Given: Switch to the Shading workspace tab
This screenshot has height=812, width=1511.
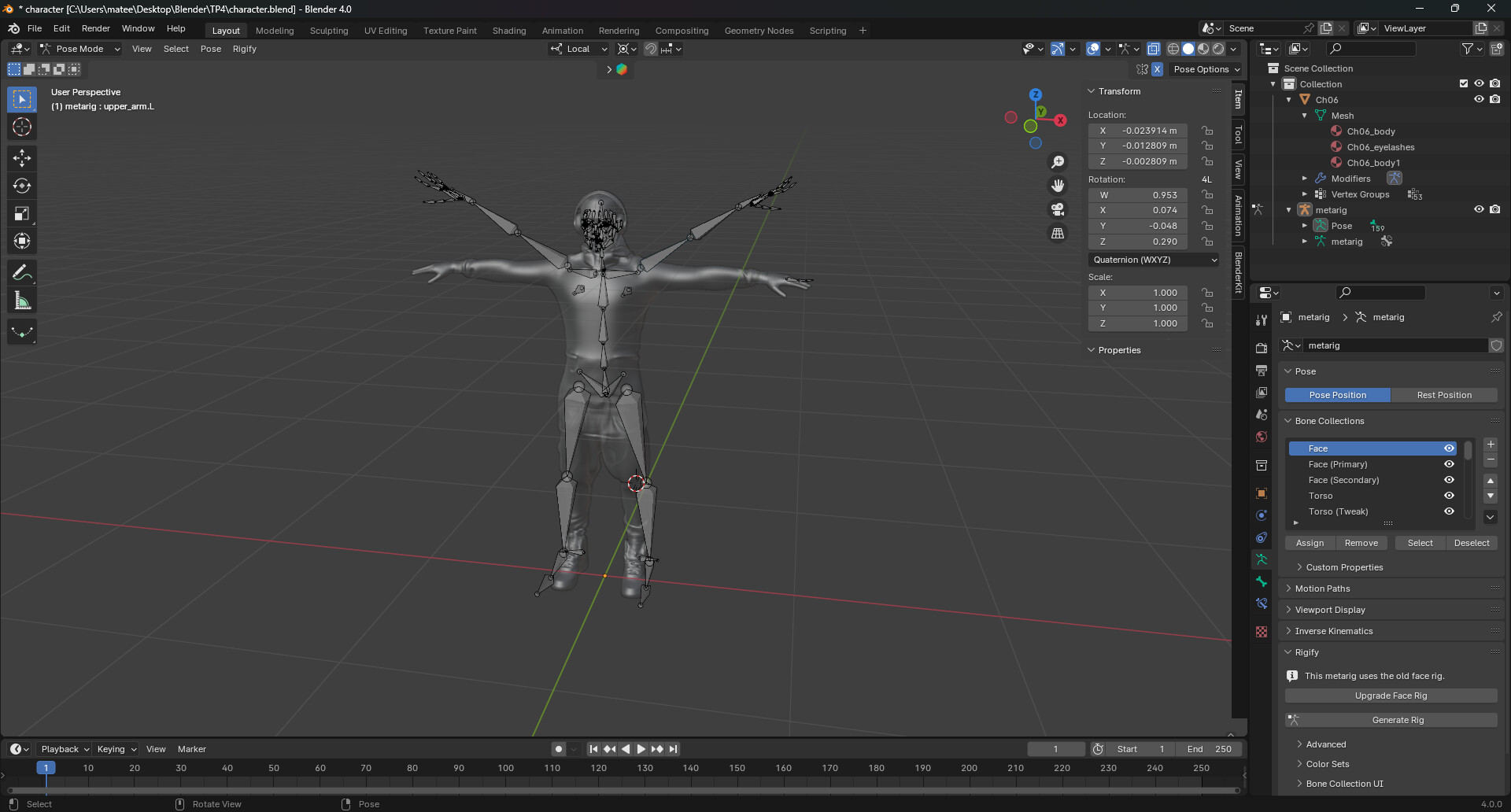Looking at the screenshot, I should pyautogui.click(x=509, y=31).
